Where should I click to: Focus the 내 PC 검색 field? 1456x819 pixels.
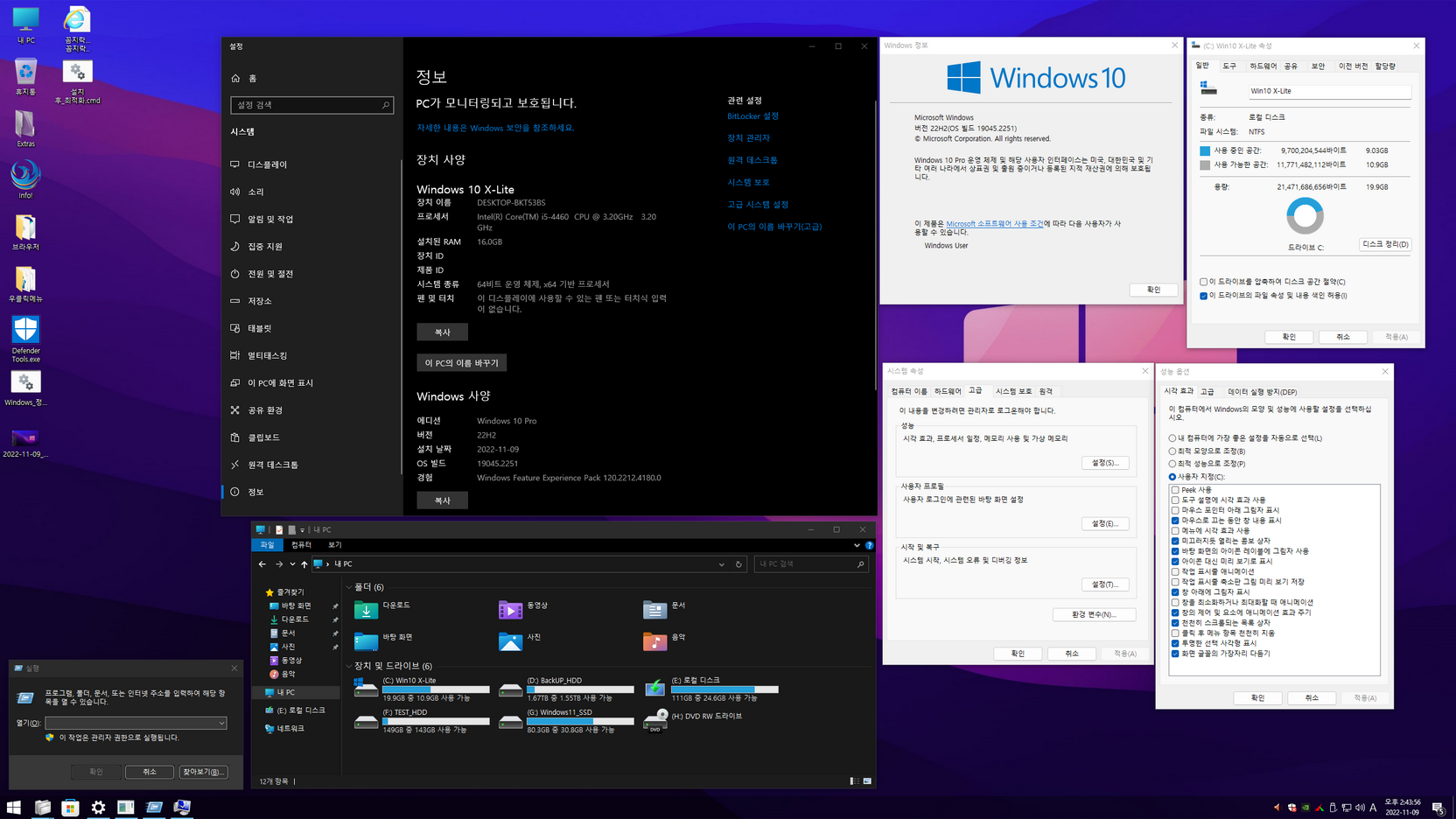[x=810, y=564]
